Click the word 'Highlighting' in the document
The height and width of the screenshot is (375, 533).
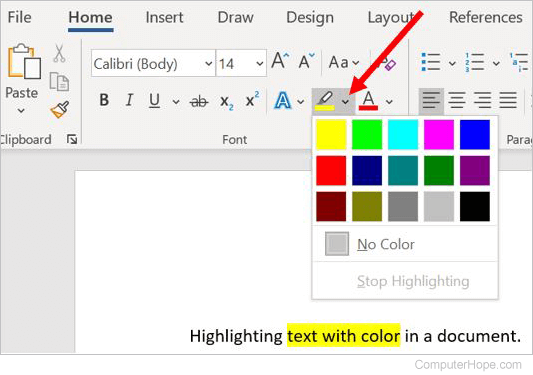coord(236,337)
